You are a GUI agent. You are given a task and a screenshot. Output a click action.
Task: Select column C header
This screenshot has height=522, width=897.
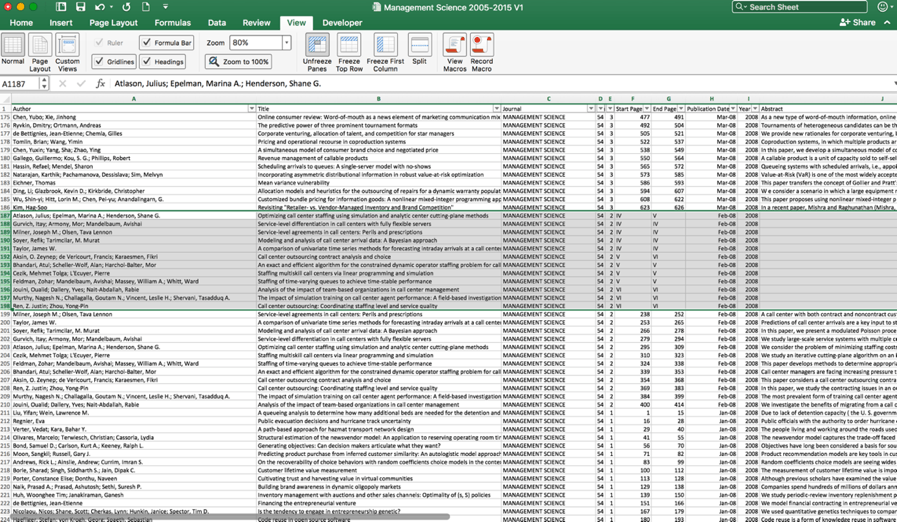[549, 99]
